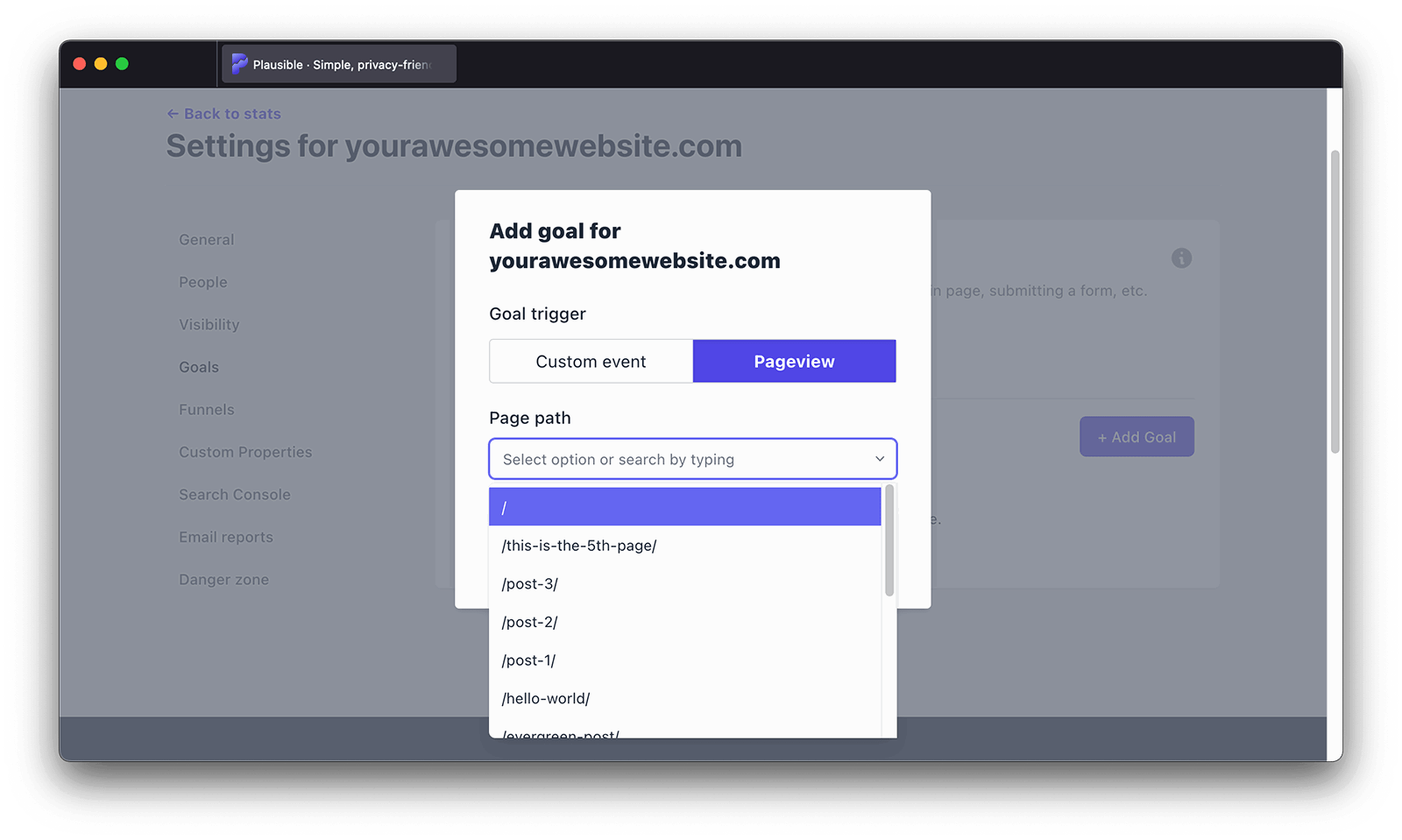Open the Goals section in the sidebar
The image size is (1402, 840).
pos(199,366)
